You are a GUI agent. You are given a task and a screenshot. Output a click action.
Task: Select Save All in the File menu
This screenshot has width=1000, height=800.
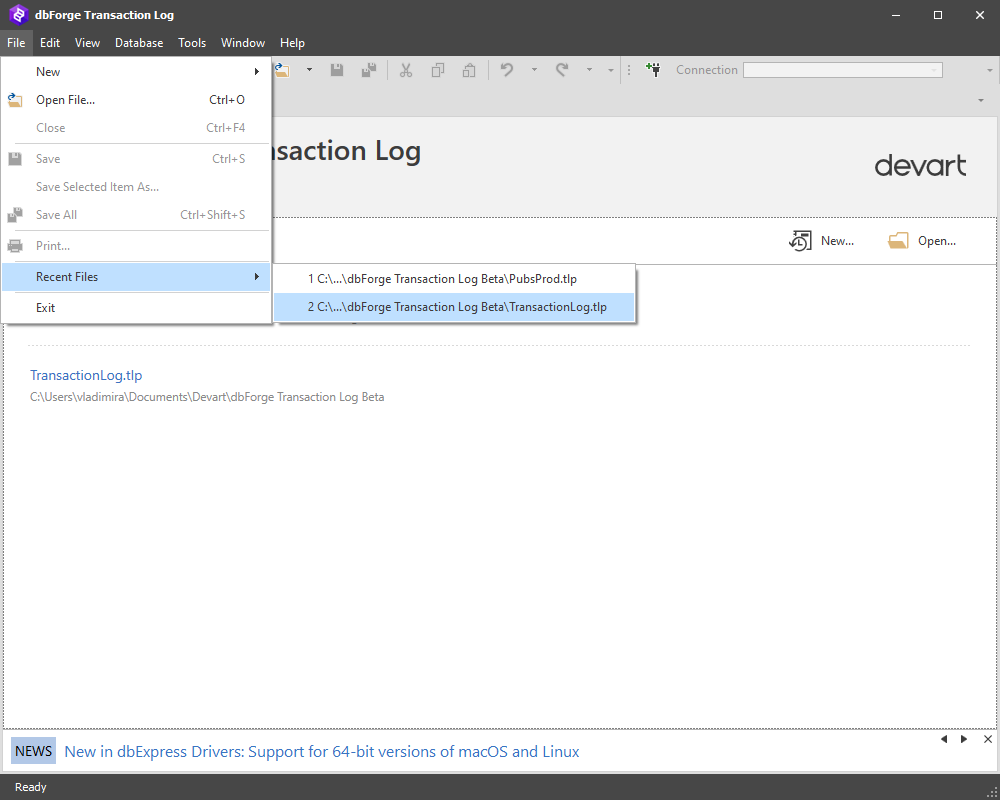pyautogui.click(x=136, y=215)
